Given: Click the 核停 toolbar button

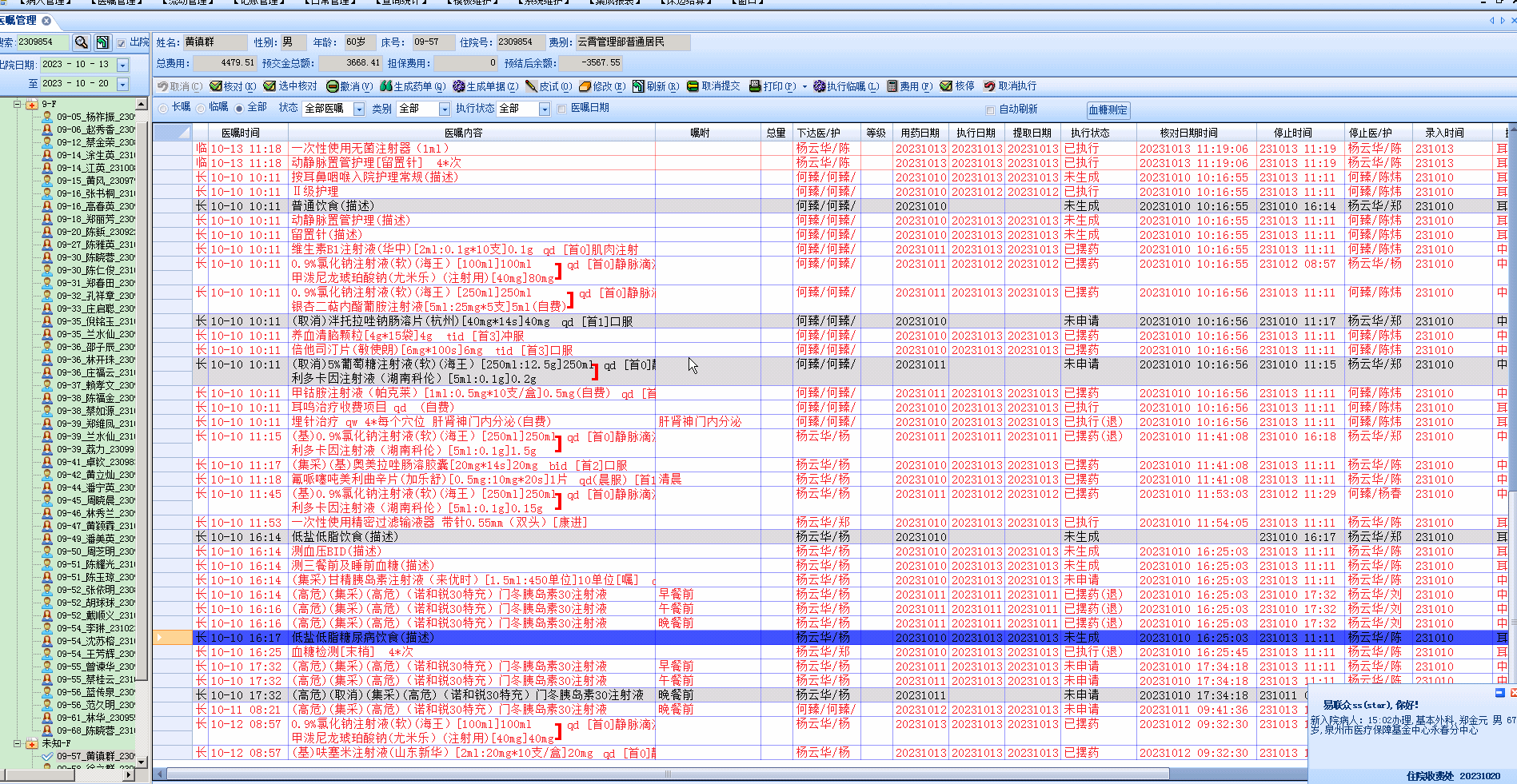Looking at the screenshot, I should pyautogui.click(x=957, y=86).
